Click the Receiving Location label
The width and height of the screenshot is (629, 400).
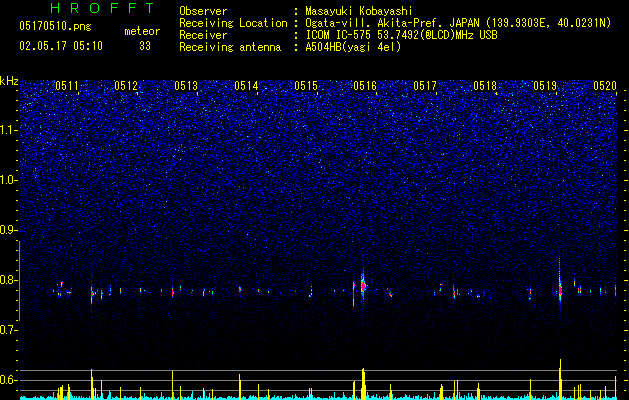(233, 24)
